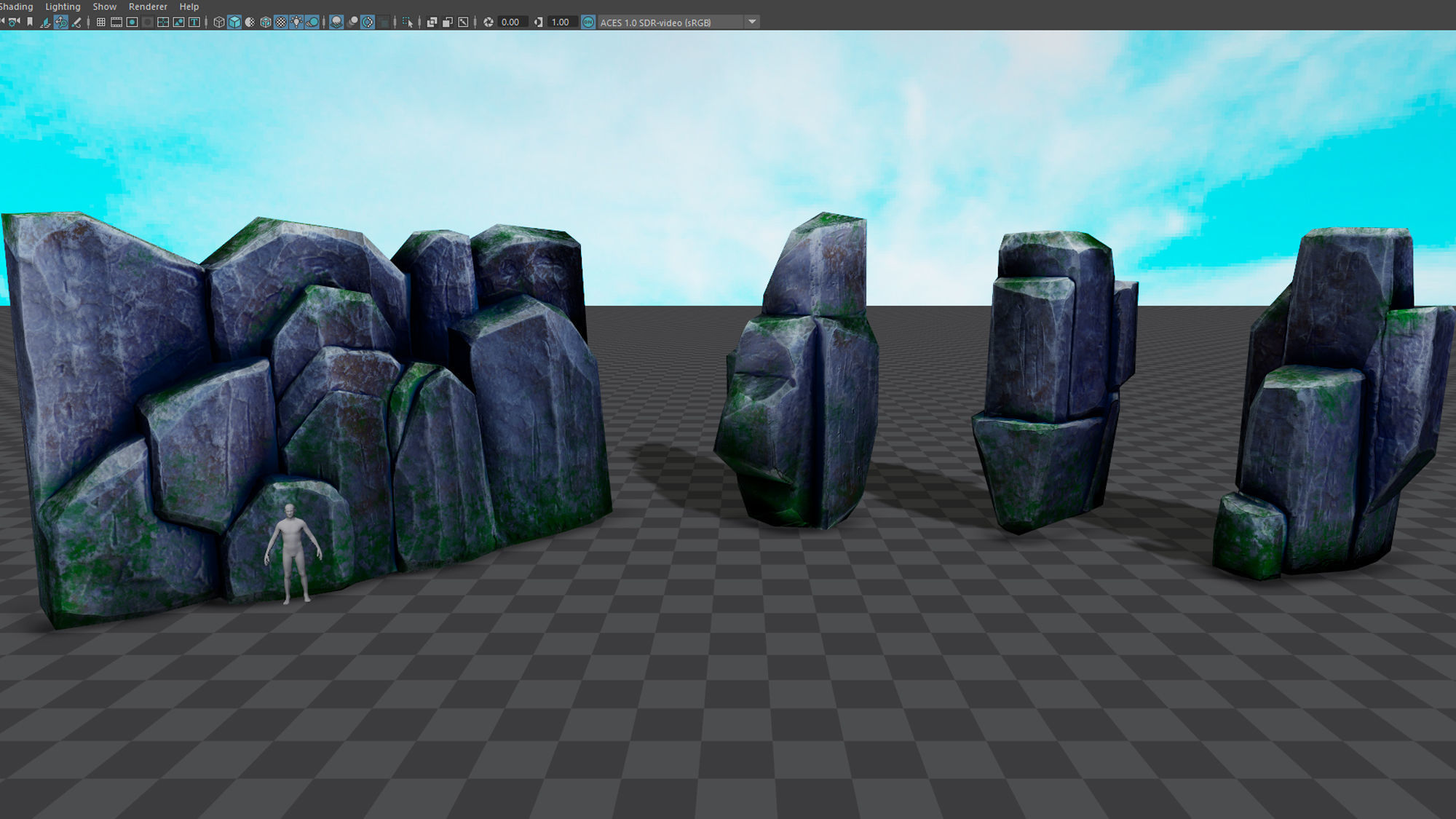Click the X-ray display icon
The image size is (1456, 819).
(x=432, y=23)
